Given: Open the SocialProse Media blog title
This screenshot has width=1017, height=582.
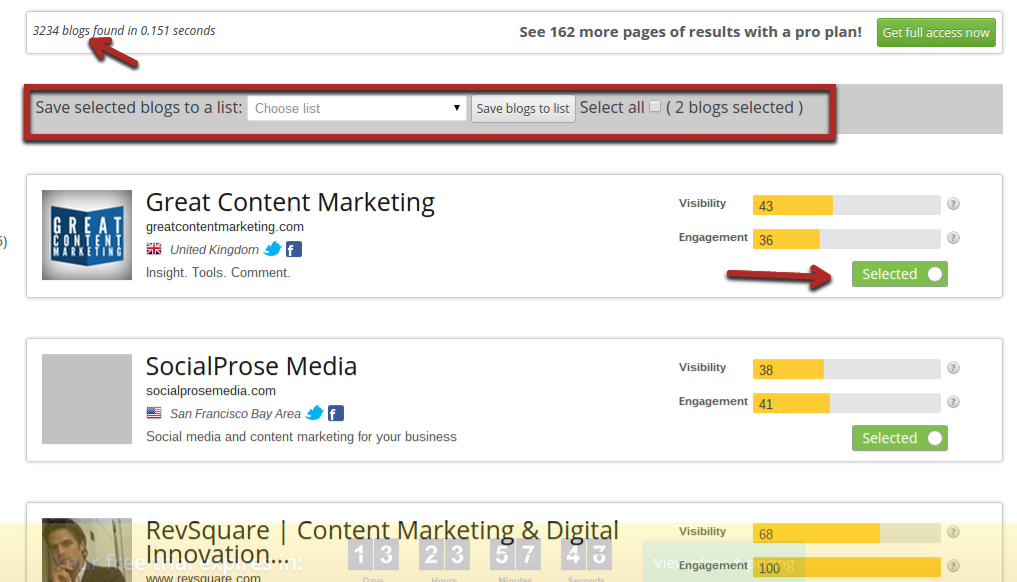Looking at the screenshot, I should [251, 367].
